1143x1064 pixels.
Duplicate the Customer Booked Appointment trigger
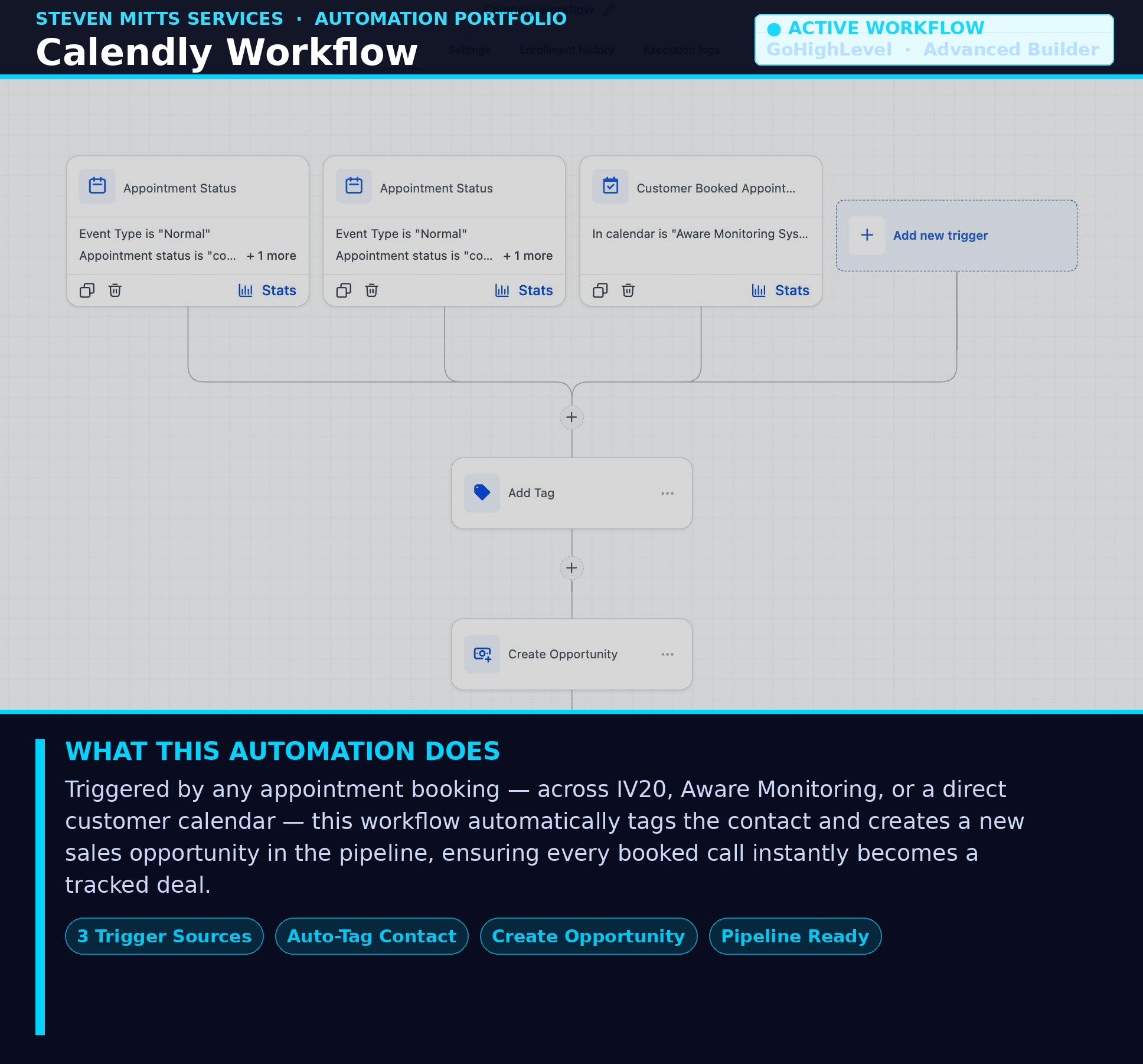tap(600, 291)
